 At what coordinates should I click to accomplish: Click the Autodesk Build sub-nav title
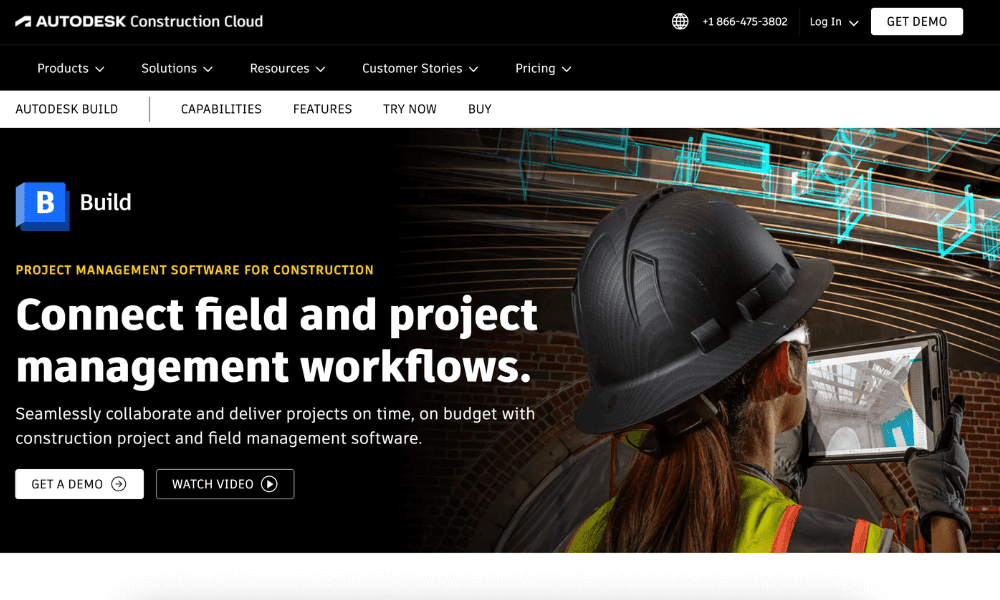click(x=67, y=109)
